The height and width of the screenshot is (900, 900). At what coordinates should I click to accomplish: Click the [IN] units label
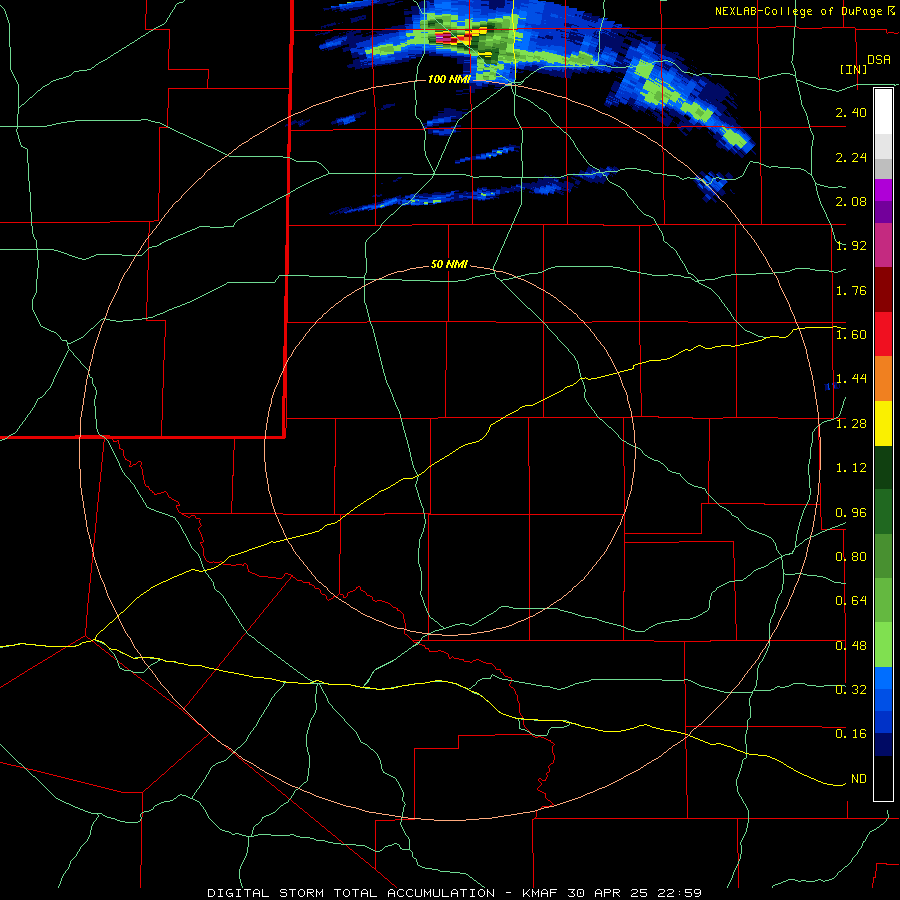pyautogui.click(x=853, y=69)
